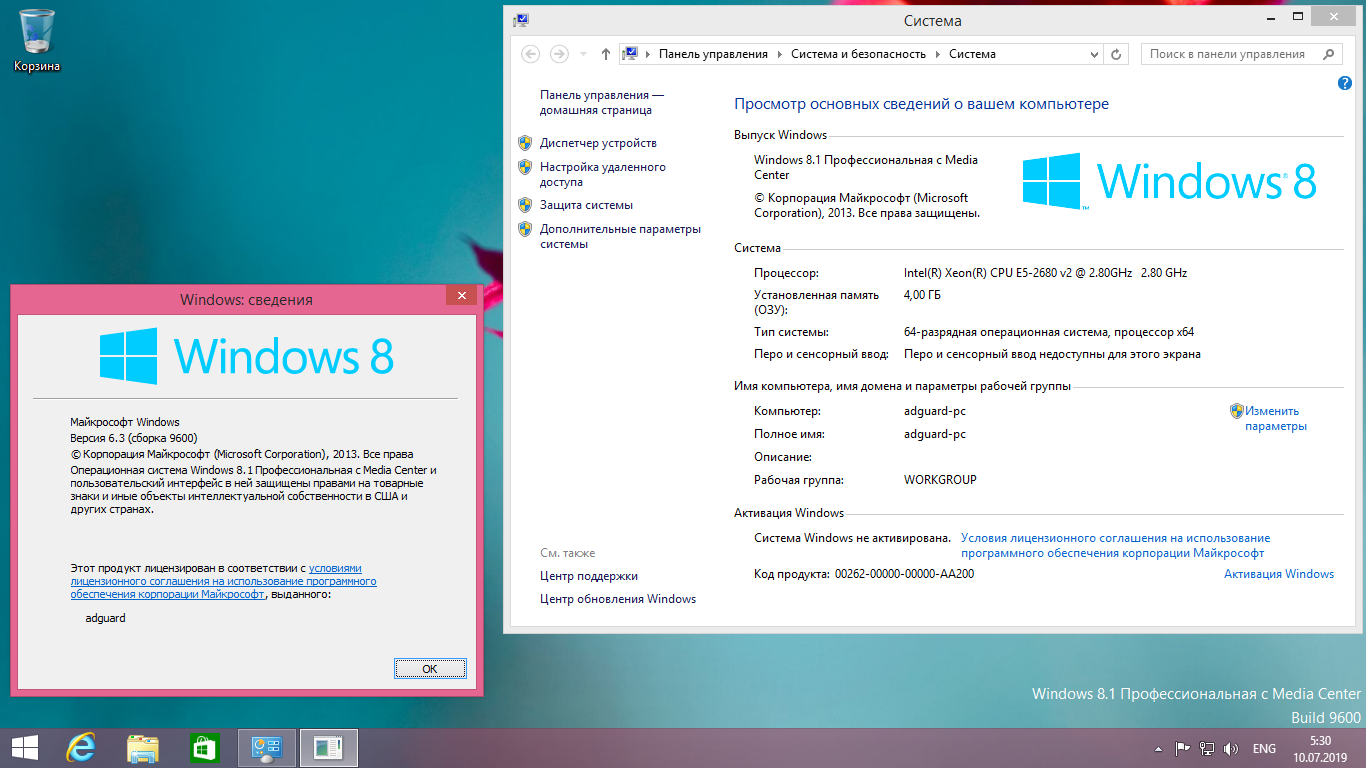Screen dimensions: 1366x768
Task: Open the network tray icon
Action: tap(1207, 748)
